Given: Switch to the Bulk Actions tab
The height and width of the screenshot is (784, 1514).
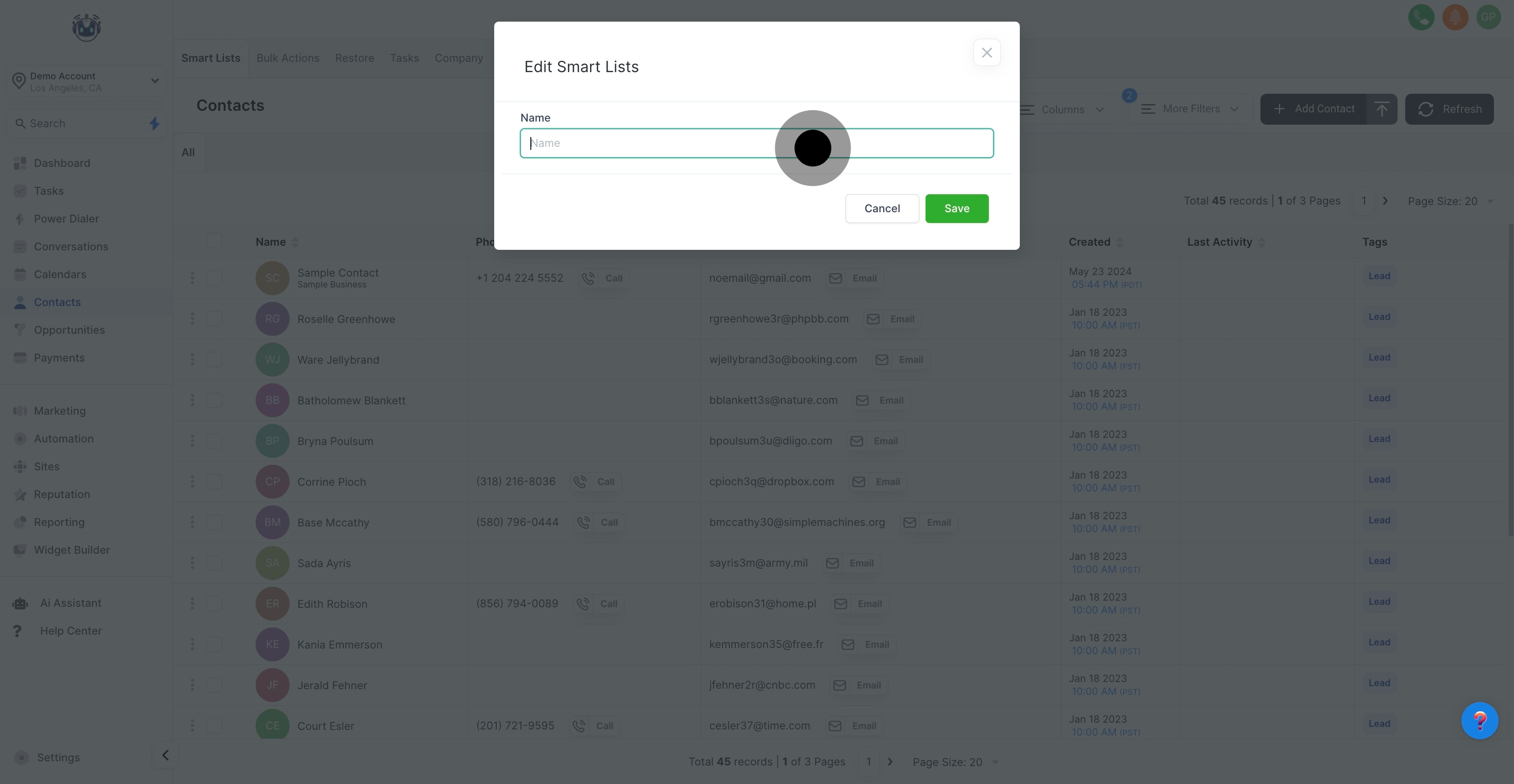Looking at the screenshot, I should (288, 58).
